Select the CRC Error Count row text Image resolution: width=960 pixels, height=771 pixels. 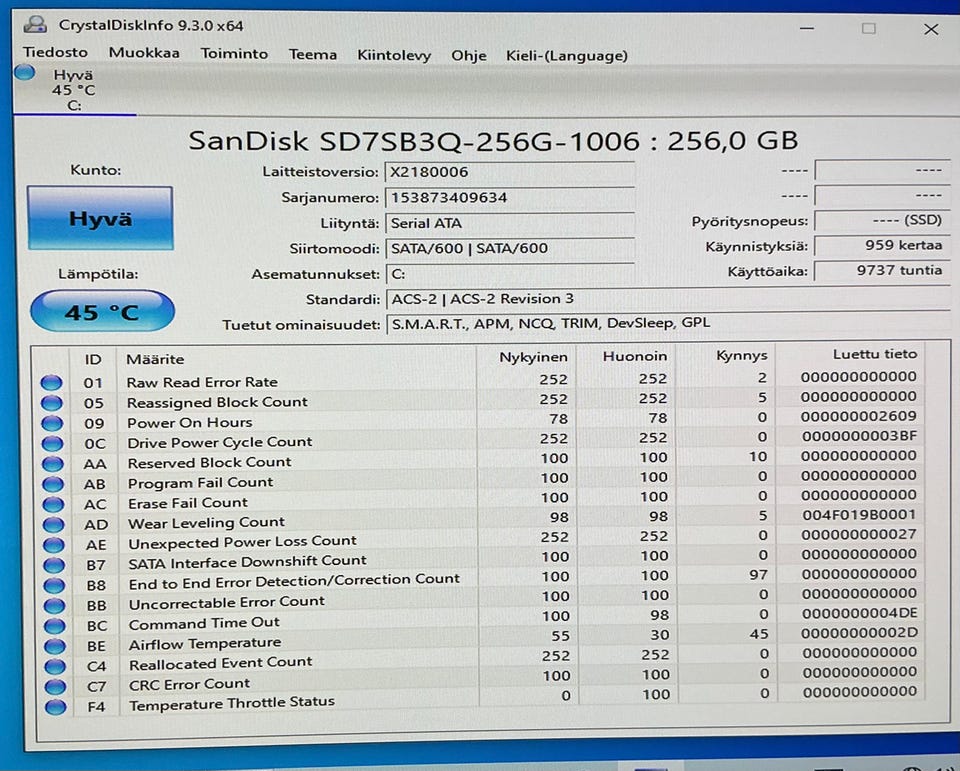tap(190, 684)
